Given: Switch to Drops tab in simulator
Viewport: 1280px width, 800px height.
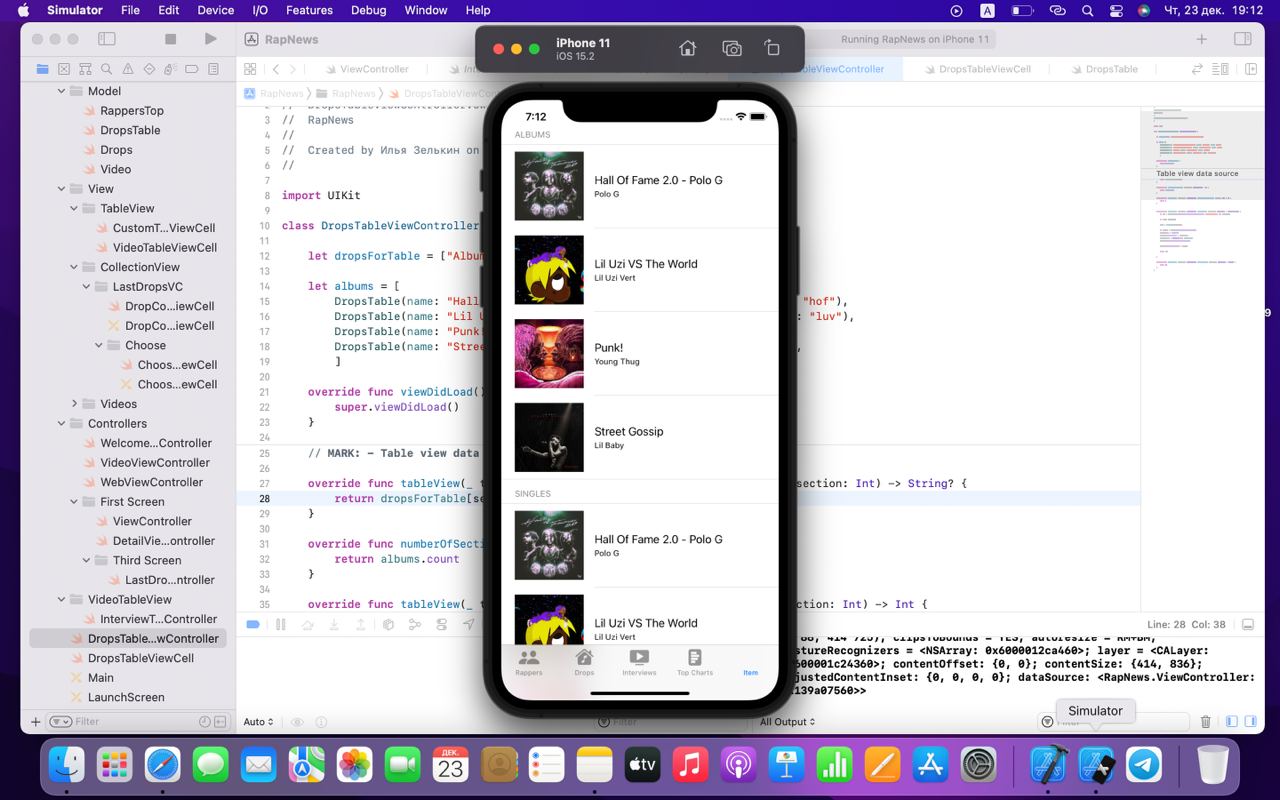Looking at the screenshot, I should (584, 662).
